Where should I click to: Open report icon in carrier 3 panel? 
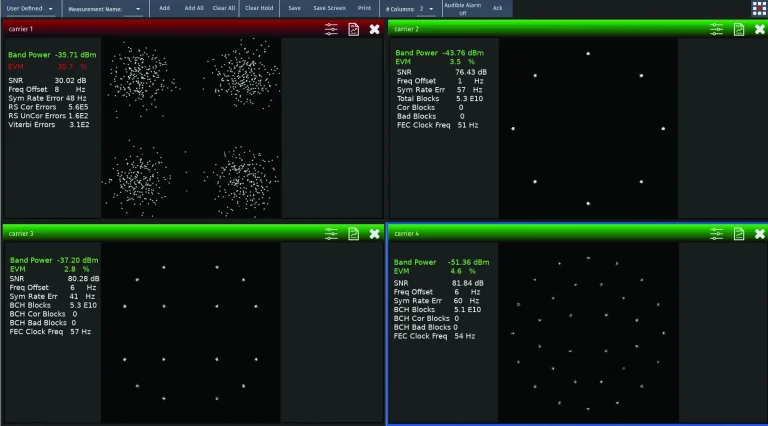click(353, 233)
